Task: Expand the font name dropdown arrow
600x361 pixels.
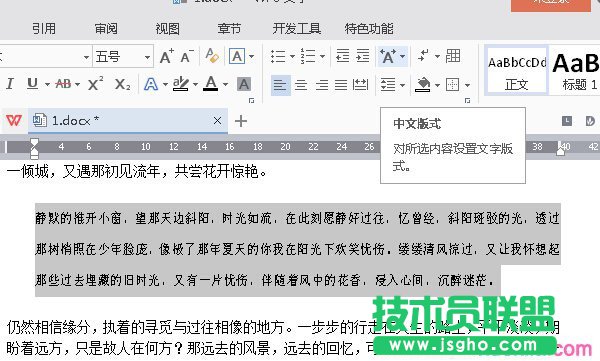Action: (x=86, y=57)
